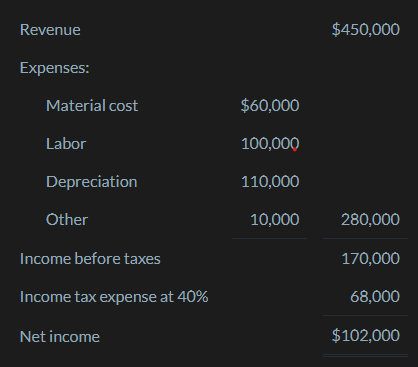The width and height of the screenshot is (418, 367).
Task: Click the double underline below net income
Action: pos(365,356)
